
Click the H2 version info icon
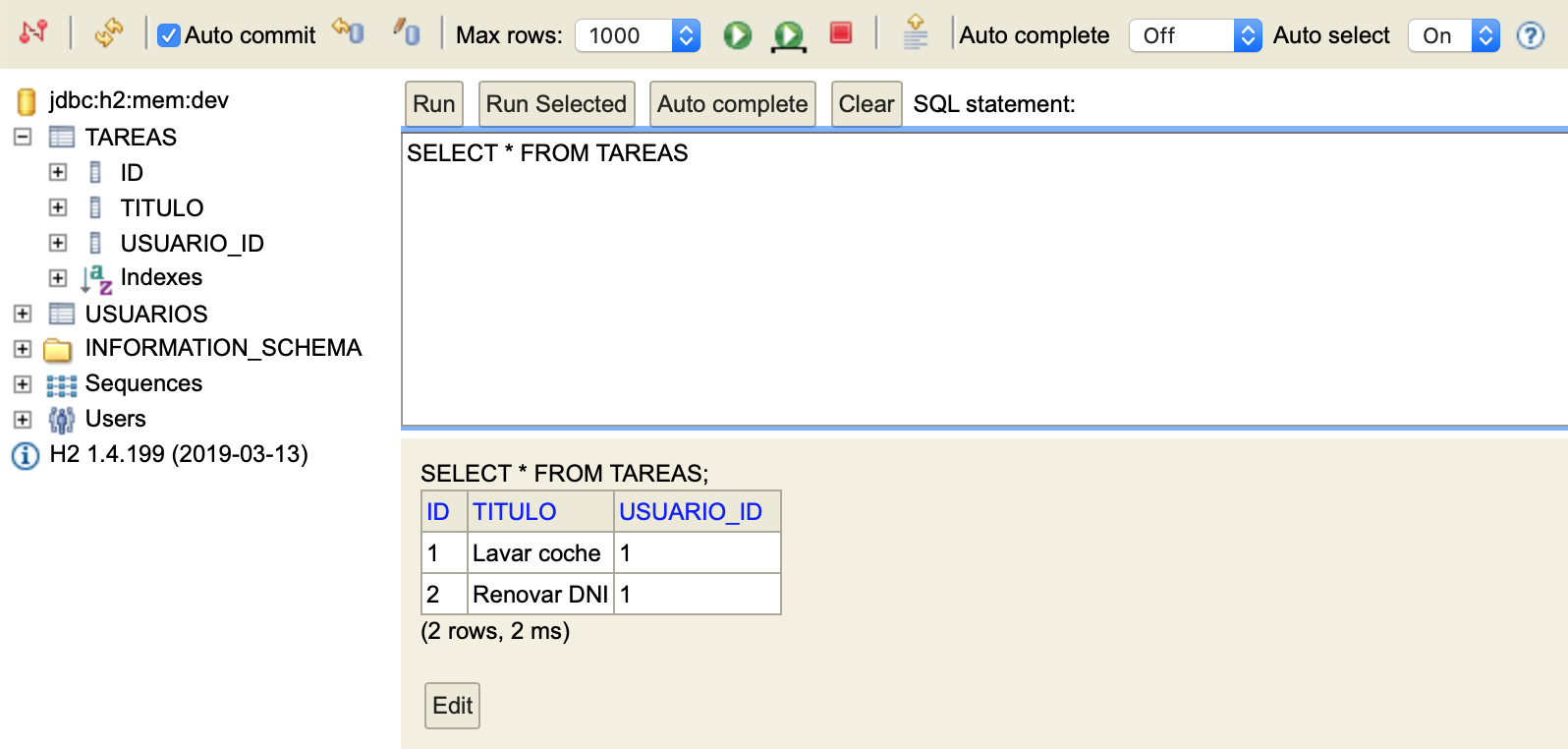pyautogui.click(x=26, y=455)
